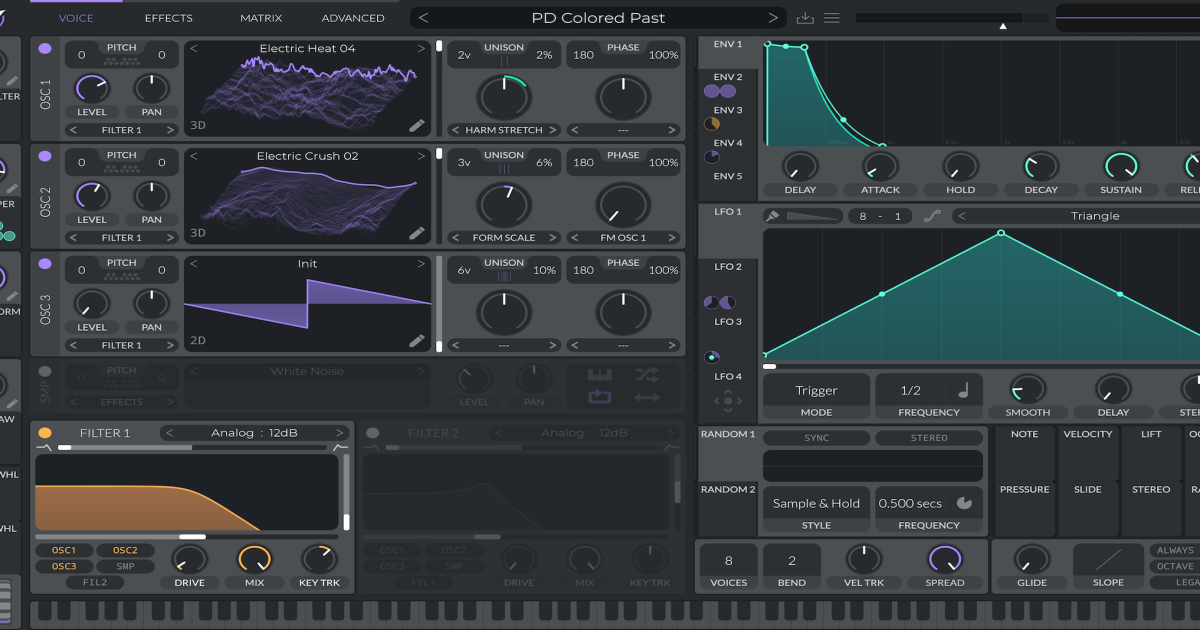Click the LFO 3 modulation indicator dot
1200x630 pixels.
click(x=712, y=356)
